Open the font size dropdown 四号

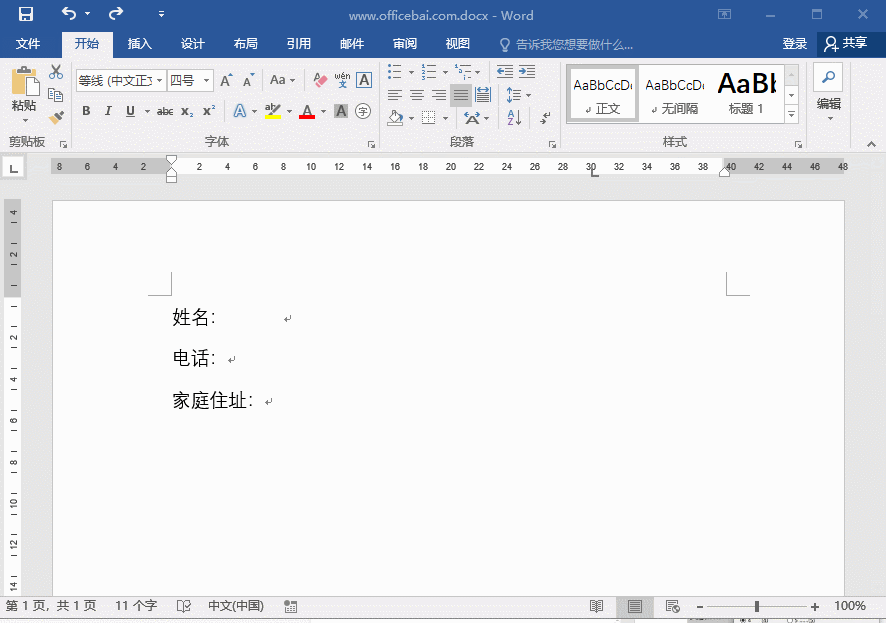pyautogui.click(x=207, y=81)
